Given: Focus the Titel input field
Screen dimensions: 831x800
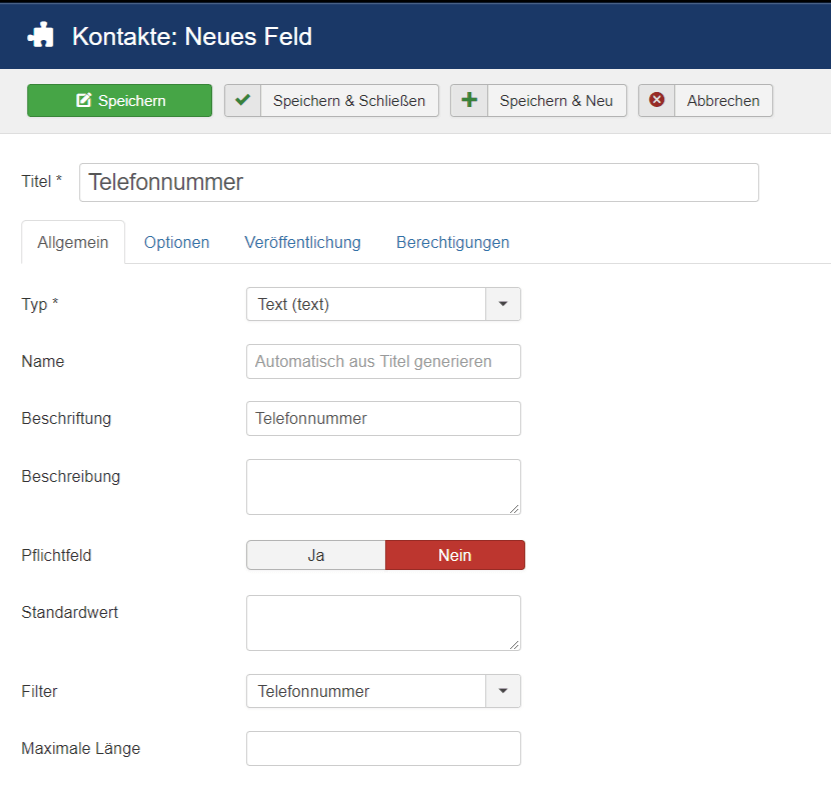Looking at the screenshot, I should (419, 182).
